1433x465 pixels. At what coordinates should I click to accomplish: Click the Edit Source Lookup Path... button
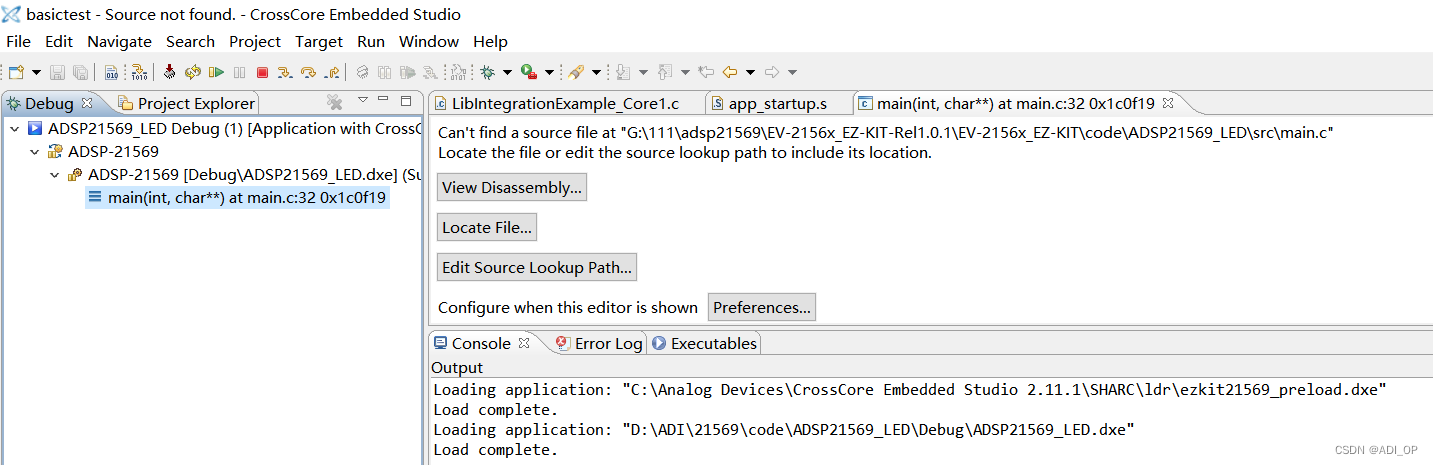tap(537, 267)
